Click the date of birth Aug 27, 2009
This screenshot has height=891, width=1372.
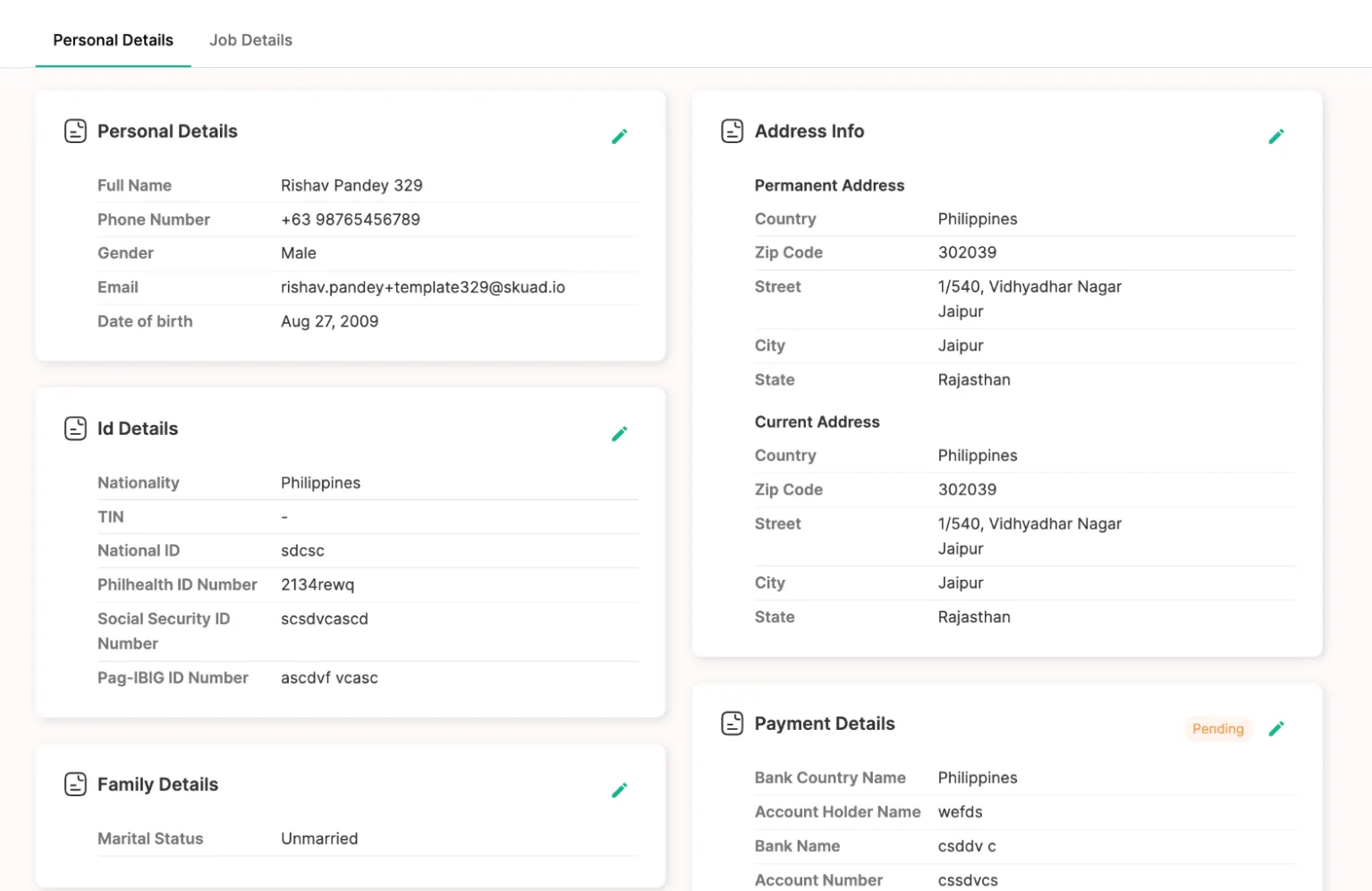pyautogui.click(x=329, y=321)
